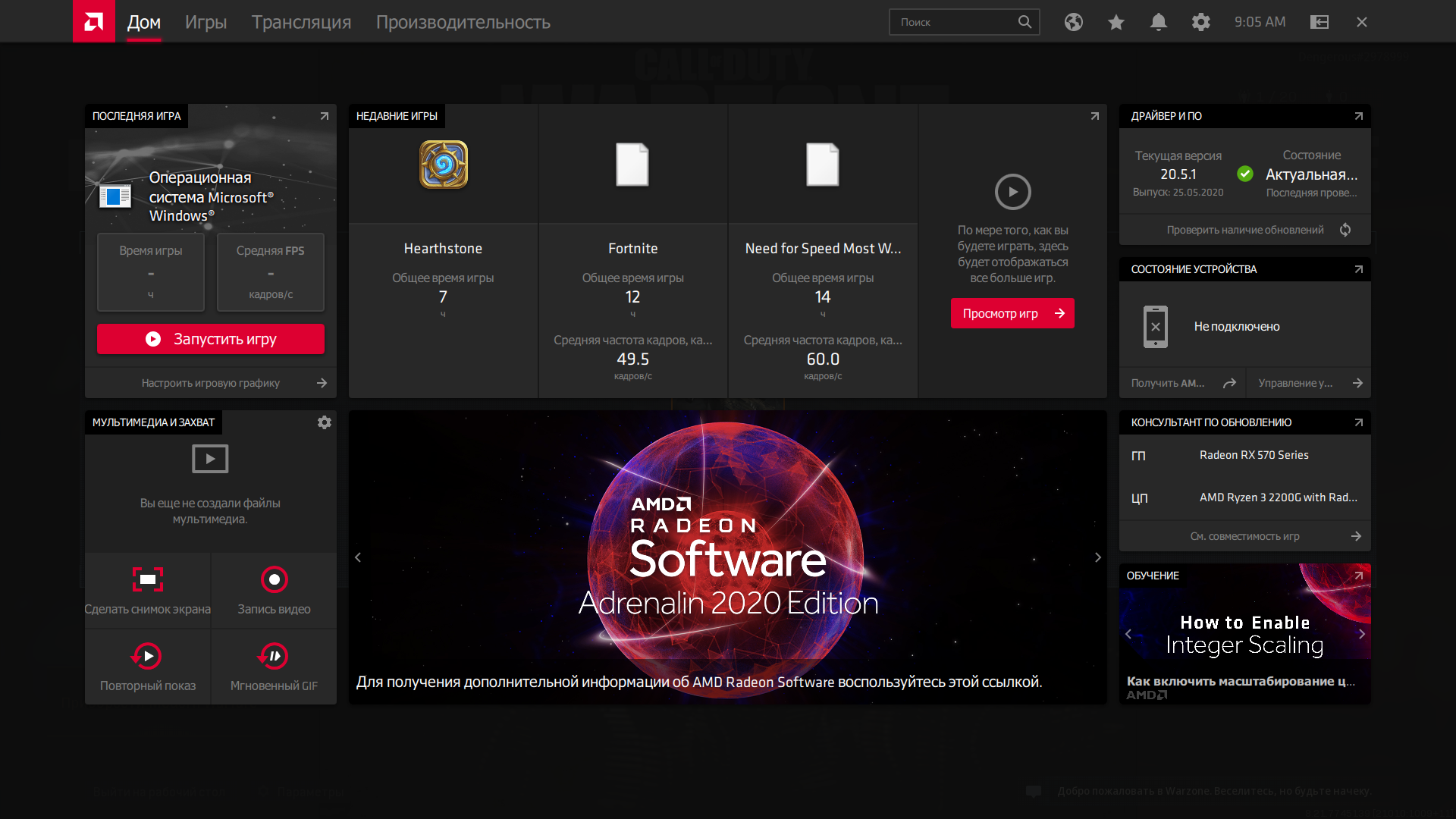The height and width of the screenshot is (819, 1456).
Task: Toggle the sidebar layout icon next to the clock
Action: pos(1319,22)
